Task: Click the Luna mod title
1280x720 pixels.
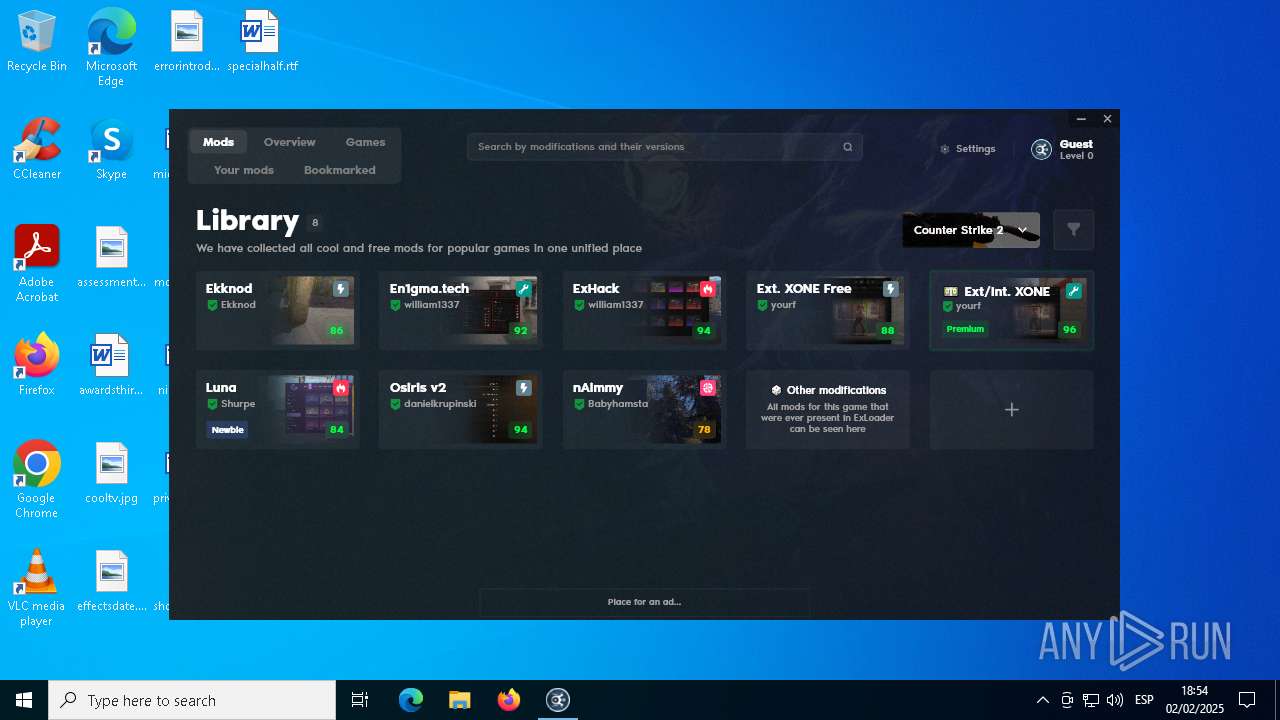Action: 221,388
